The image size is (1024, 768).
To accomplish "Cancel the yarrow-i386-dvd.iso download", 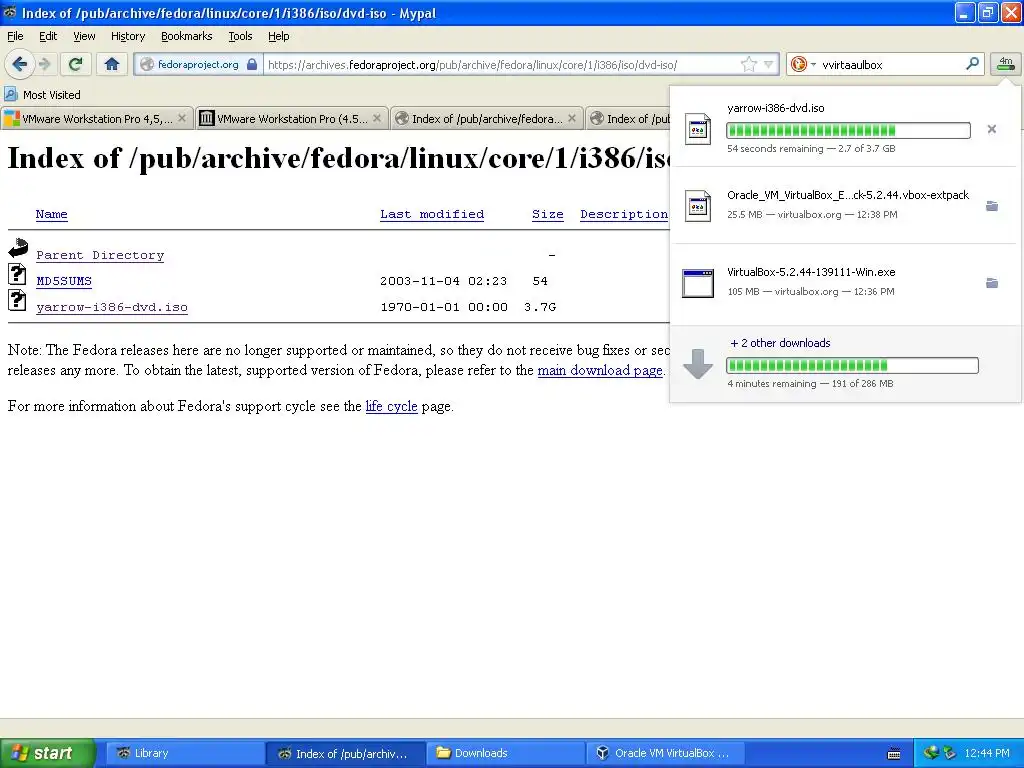I will [991, 129].
